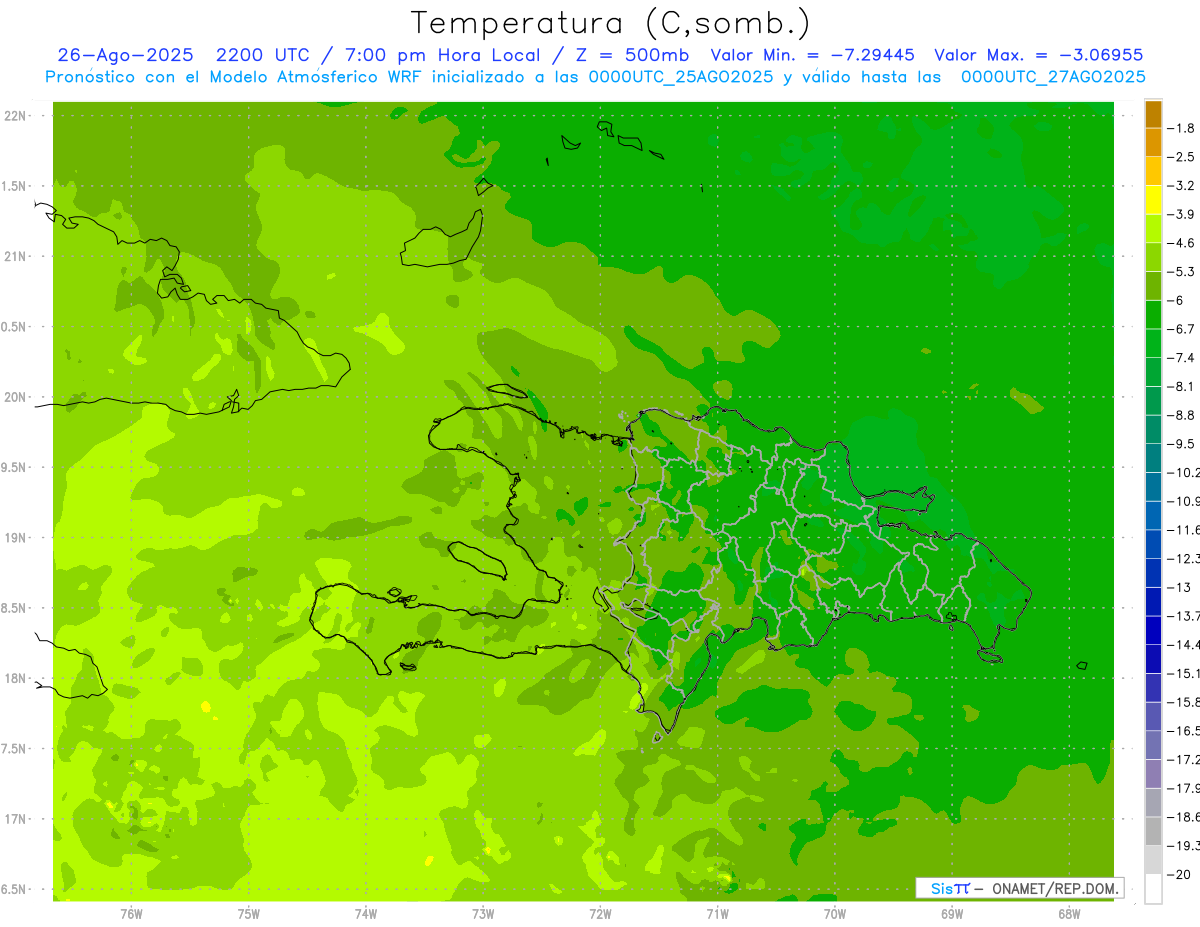1200x927 pixels.
Task: Click the colorbar value '-7.4'
Action: (1181, 358)
